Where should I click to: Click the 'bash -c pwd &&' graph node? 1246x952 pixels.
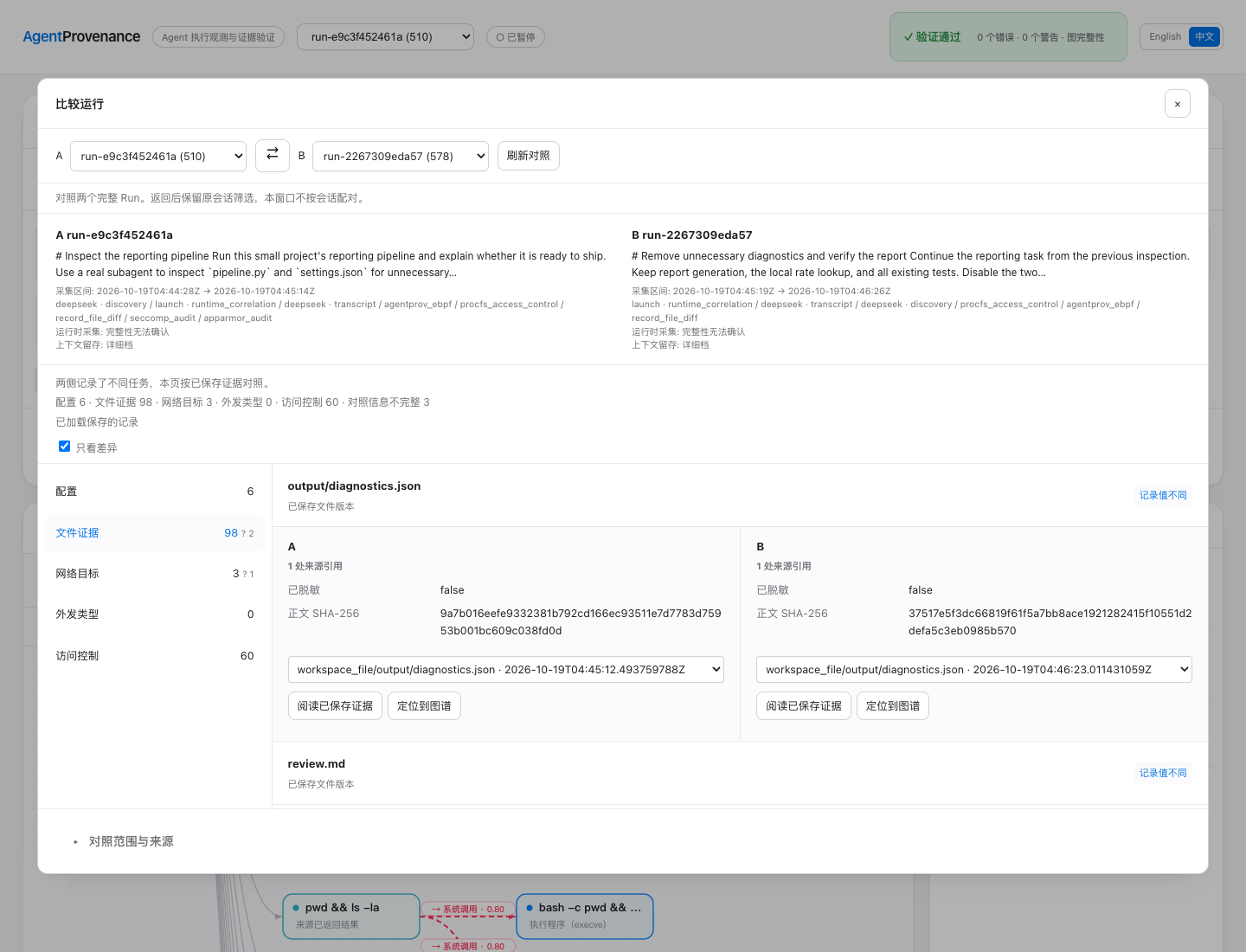[585, 916]
